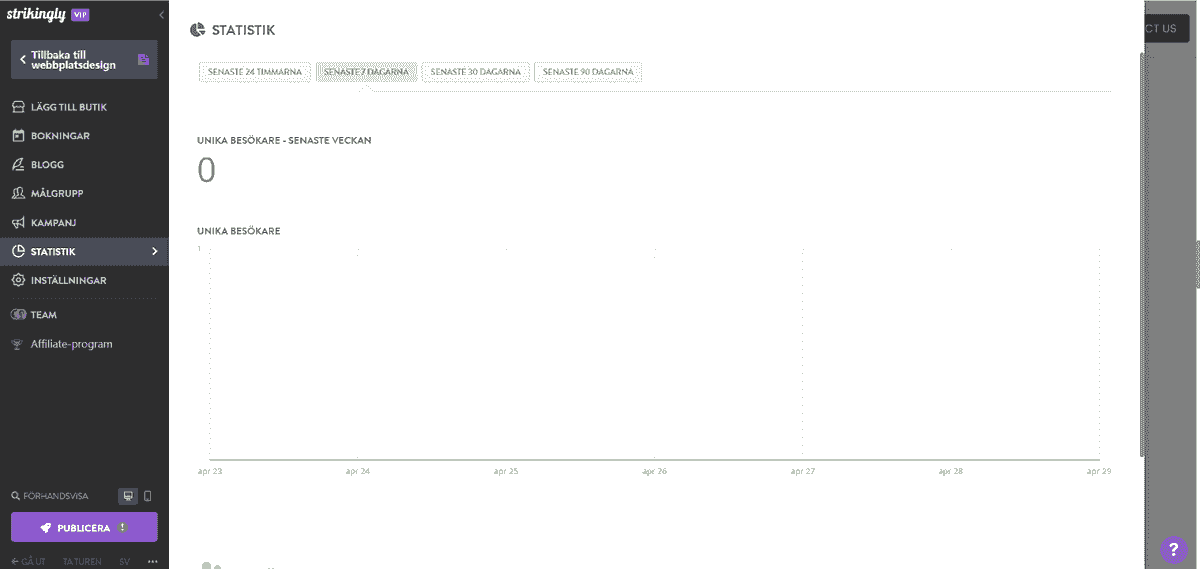Click the trophy icon next to Affiliate-program
The image size is (1200, 569).
17,344
